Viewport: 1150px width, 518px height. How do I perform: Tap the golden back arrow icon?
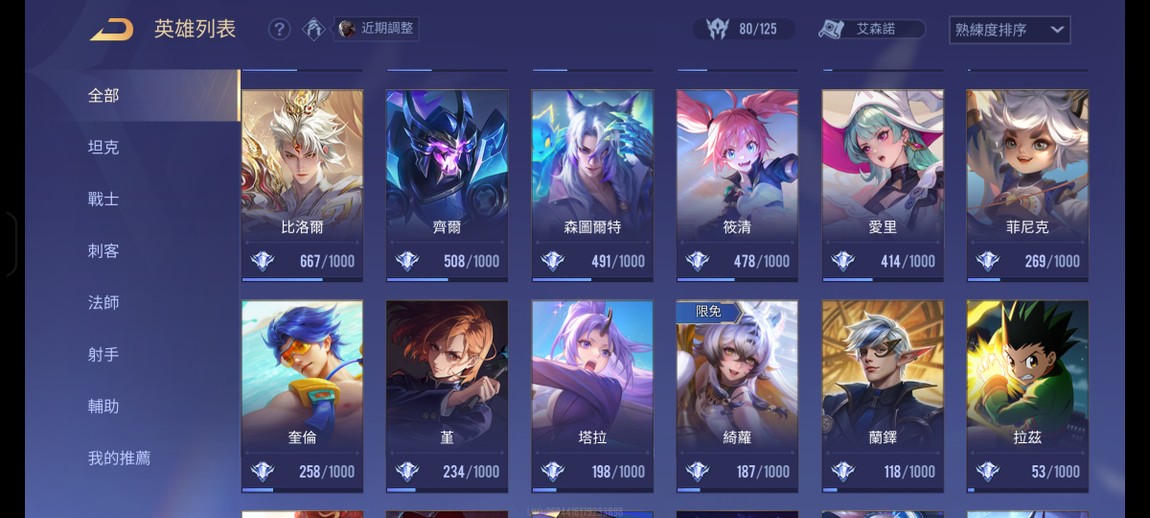coord(111,29)
